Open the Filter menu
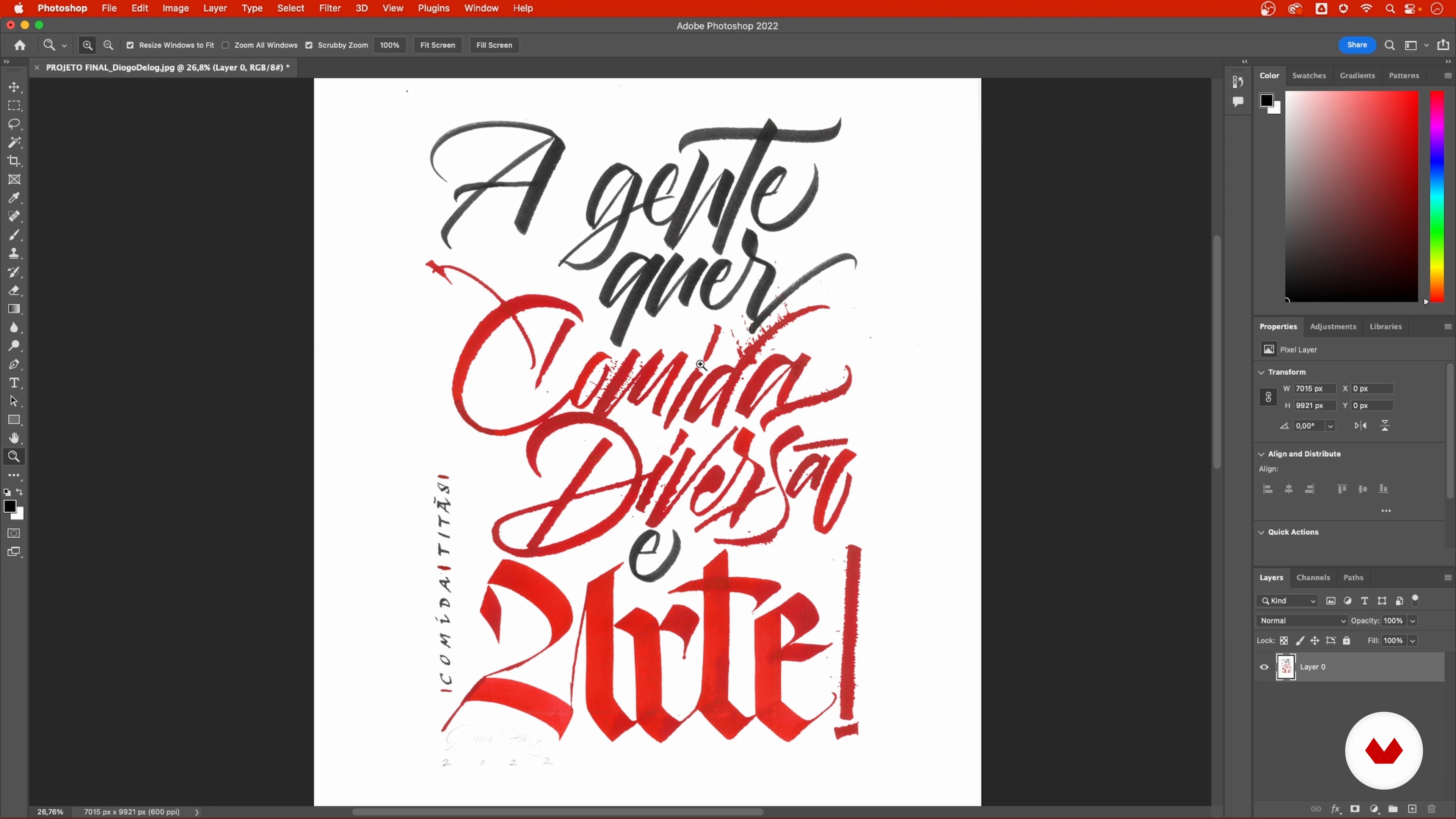 point(329,8)
